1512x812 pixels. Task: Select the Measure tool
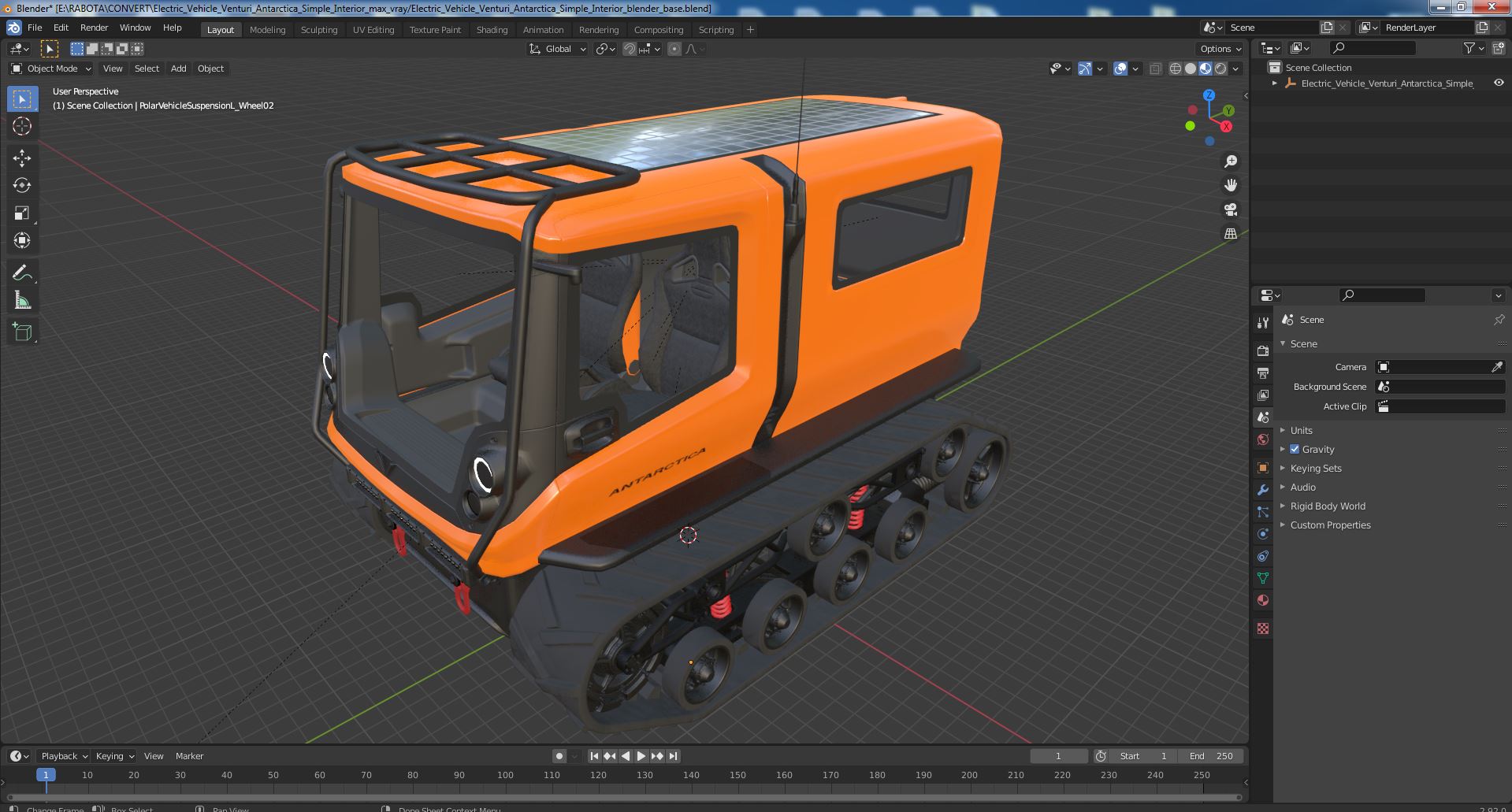22,300
